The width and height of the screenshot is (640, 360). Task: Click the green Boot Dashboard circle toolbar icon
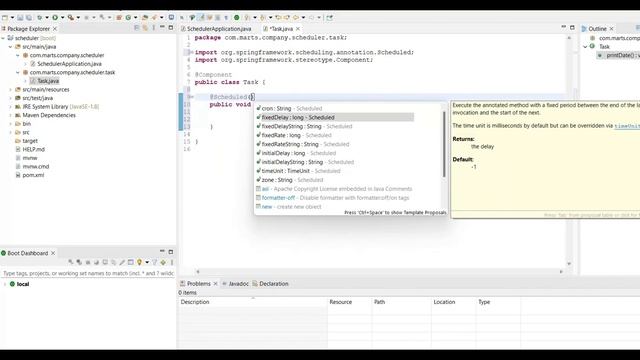click(x=236, y=18)
